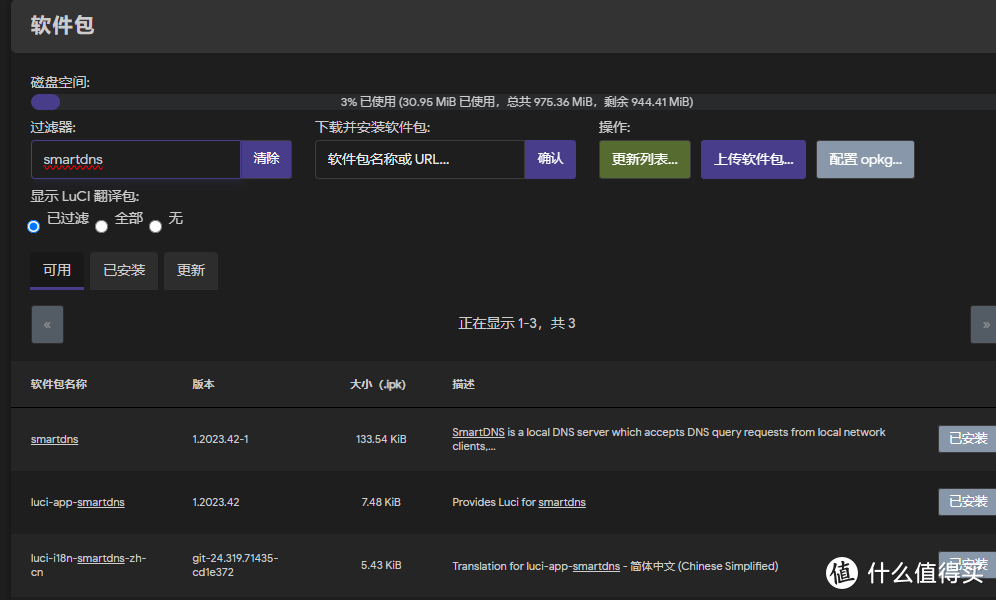Viewport: 996px width, 600px height.
Task: Click the previous page arrow
Action: pyautogui.click(x=47, y=323)
